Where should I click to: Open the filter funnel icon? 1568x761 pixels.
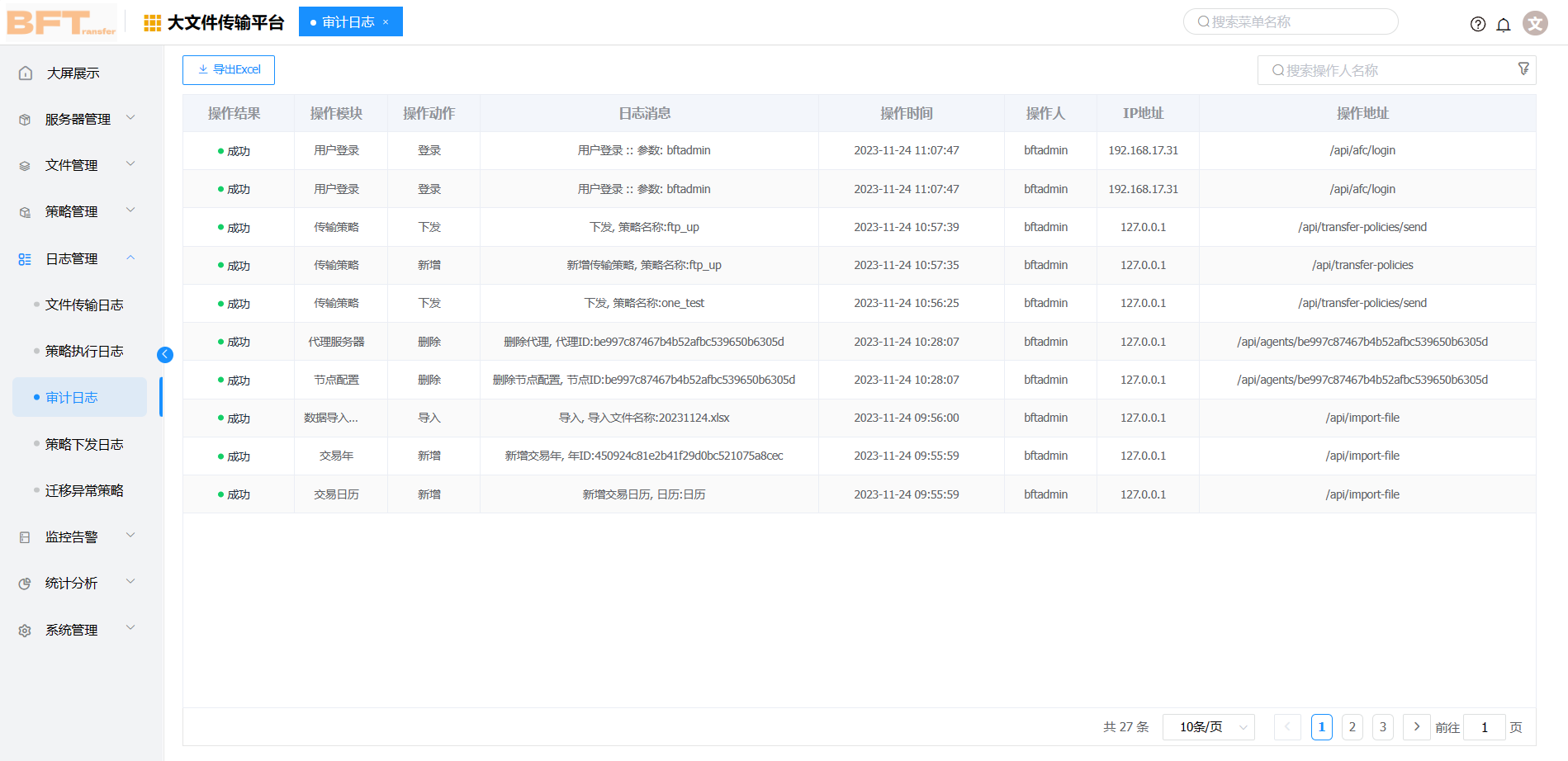[1523, 69]
